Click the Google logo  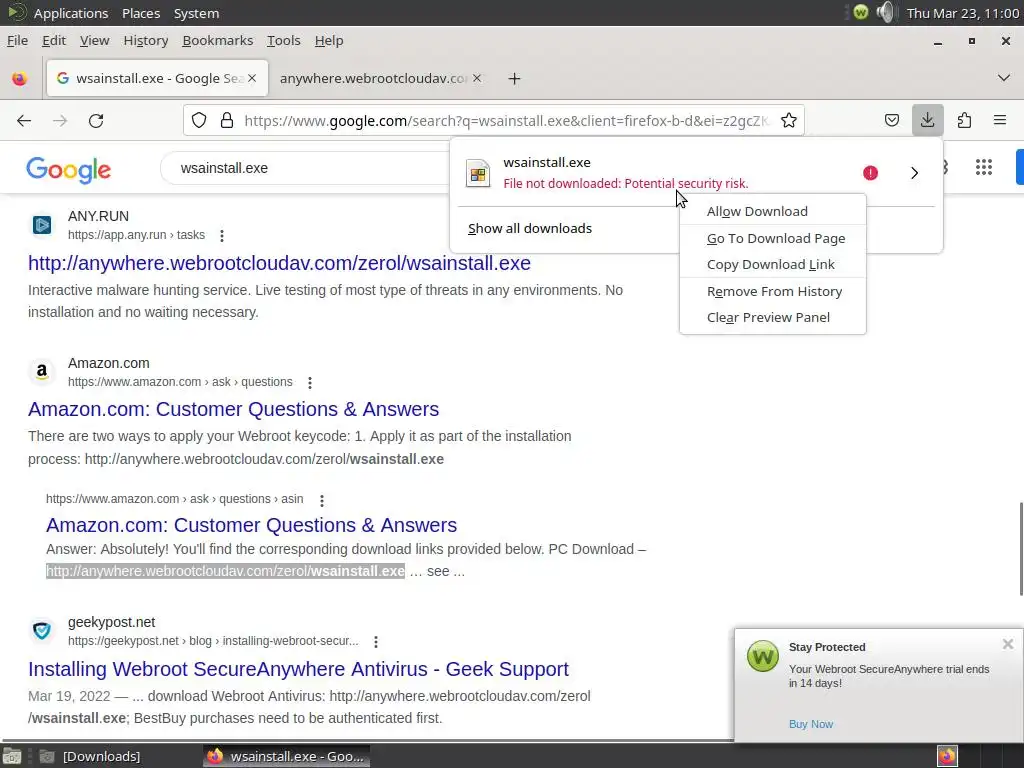point(69,170)
